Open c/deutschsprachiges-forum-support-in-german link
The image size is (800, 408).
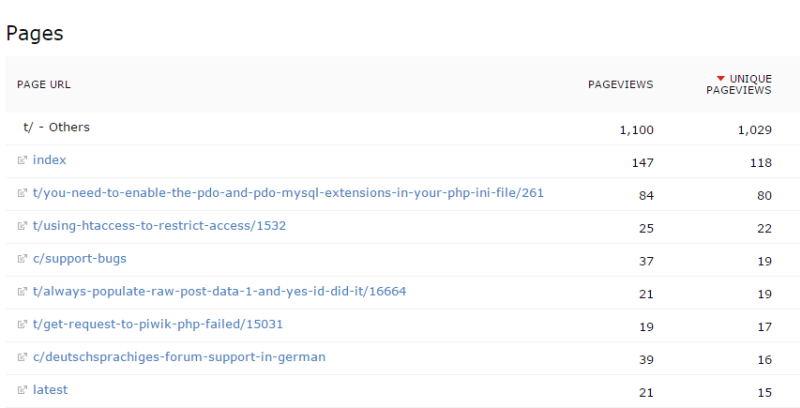[179, 357]
